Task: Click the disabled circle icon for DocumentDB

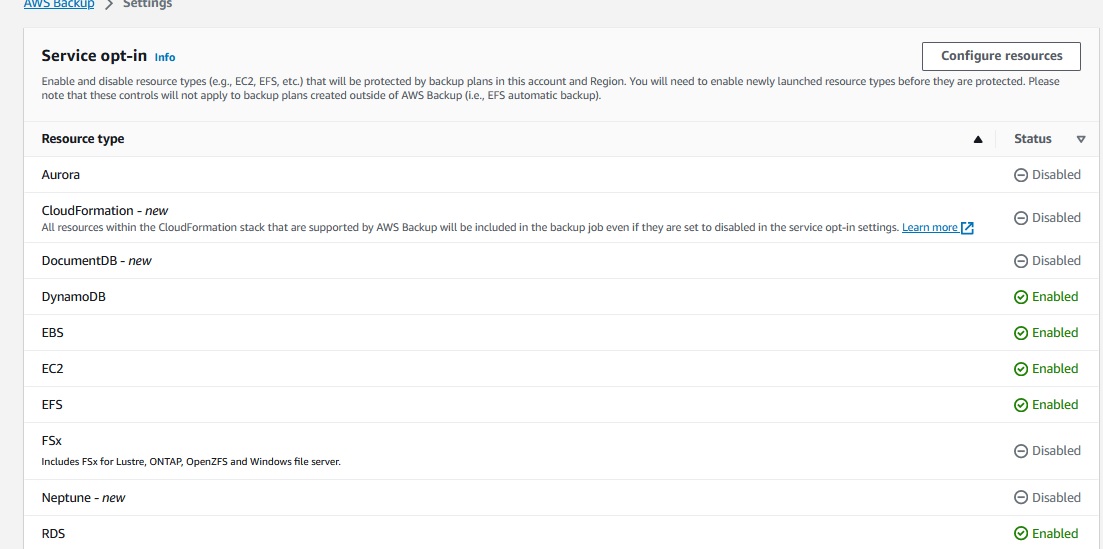Action: click(1021, 261)
